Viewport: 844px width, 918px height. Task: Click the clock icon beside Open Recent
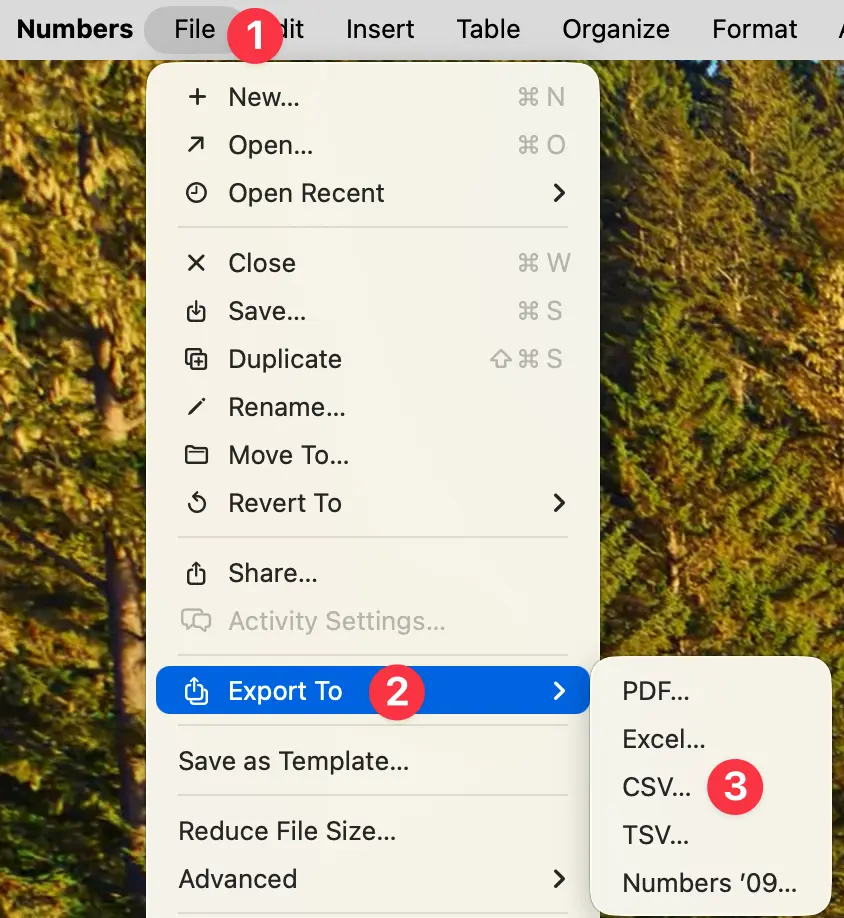196,193
